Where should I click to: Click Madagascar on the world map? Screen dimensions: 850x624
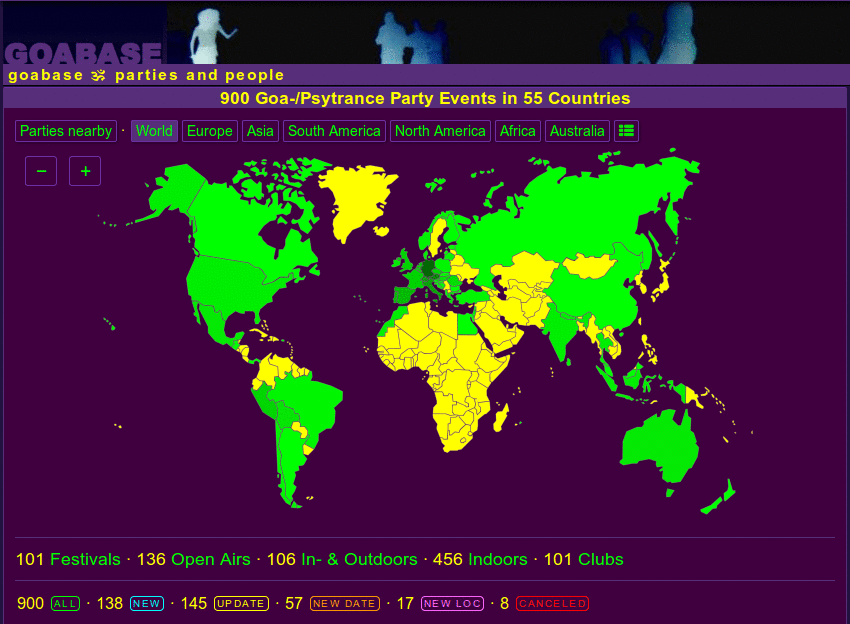501,417
